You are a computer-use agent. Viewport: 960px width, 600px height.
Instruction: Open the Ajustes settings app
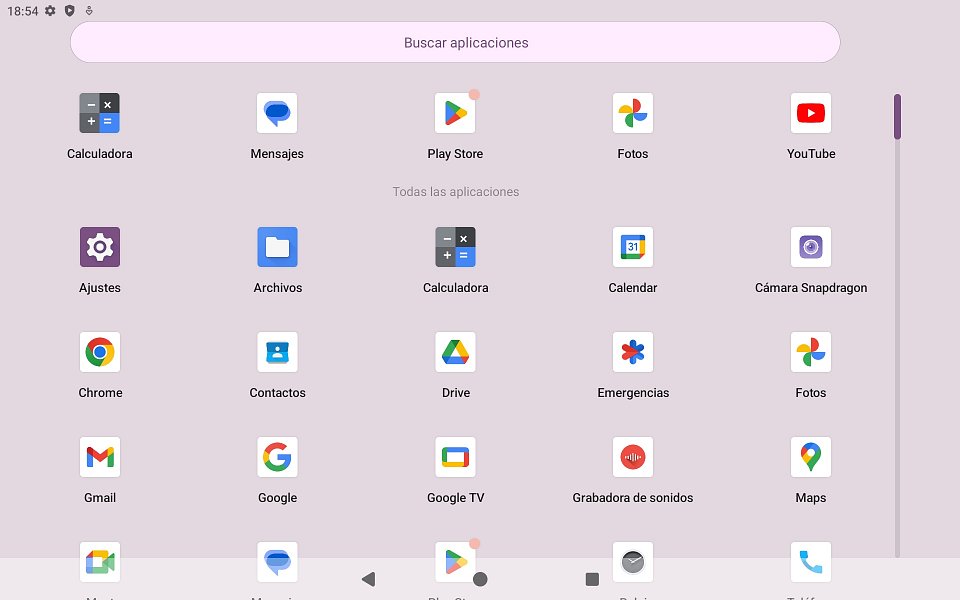click(100, 247)
